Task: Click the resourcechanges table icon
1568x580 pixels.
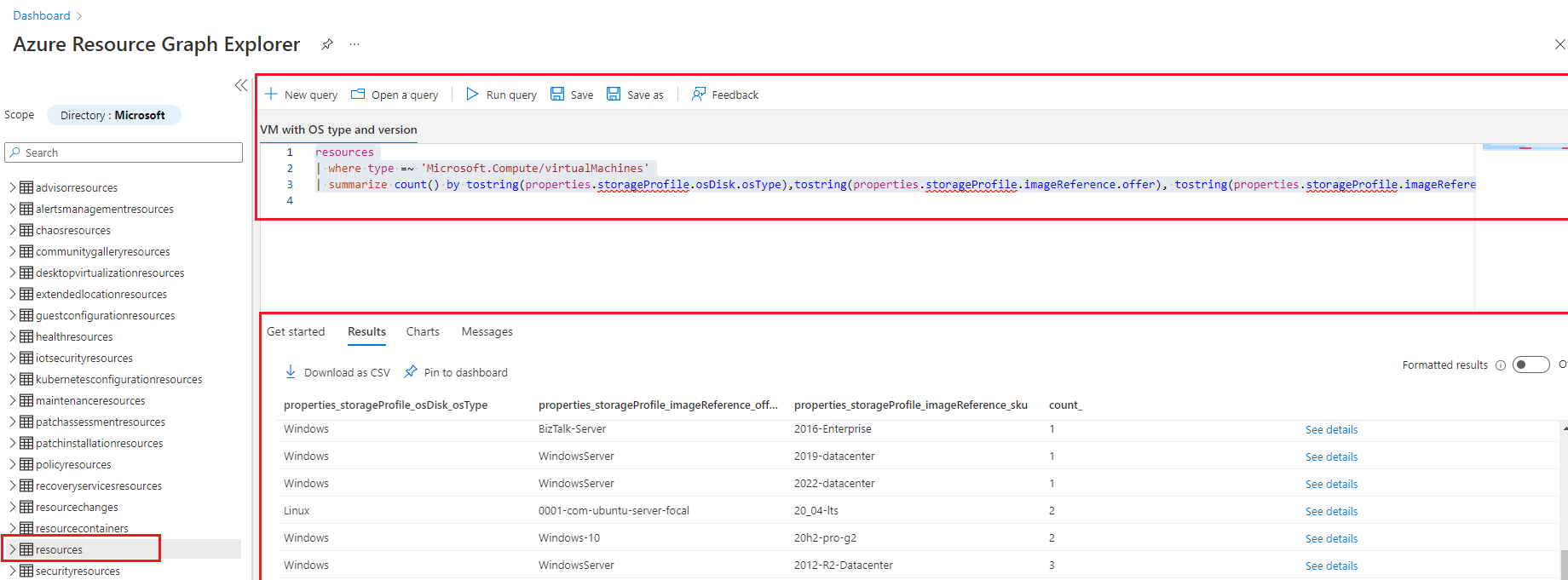Action: tap(26, 507)
